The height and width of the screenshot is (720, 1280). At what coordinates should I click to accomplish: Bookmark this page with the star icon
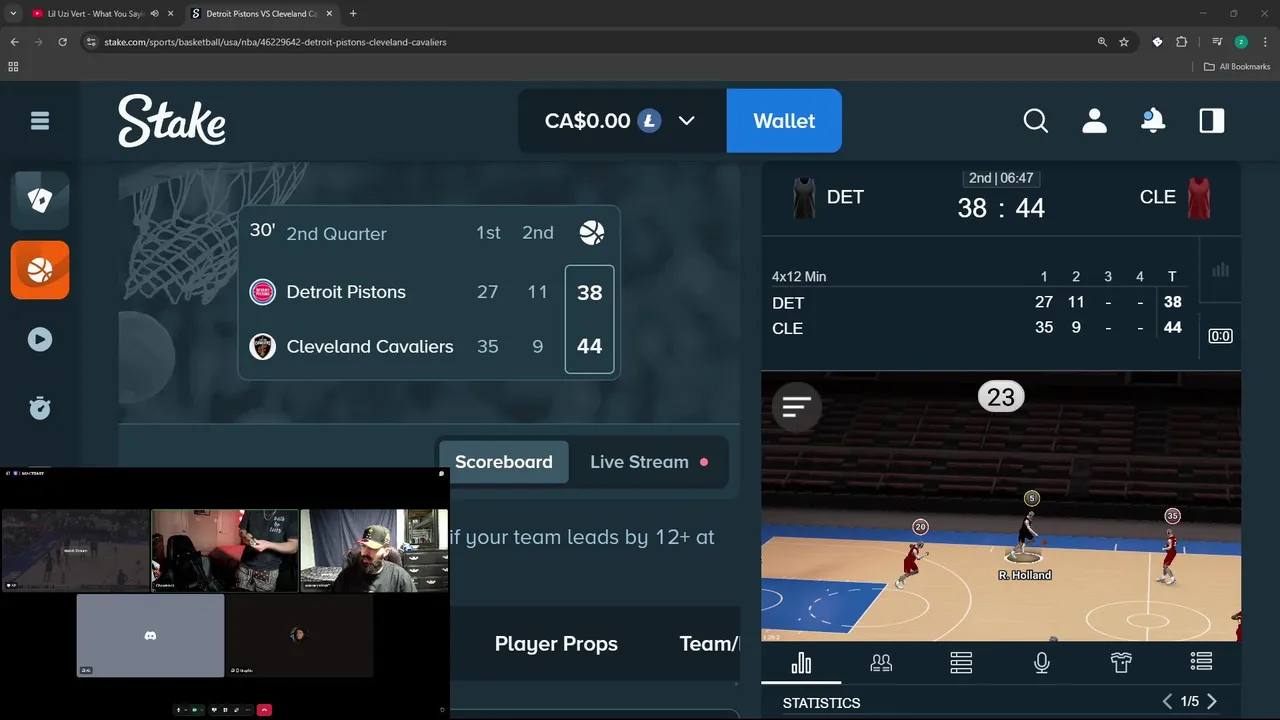1124,42
